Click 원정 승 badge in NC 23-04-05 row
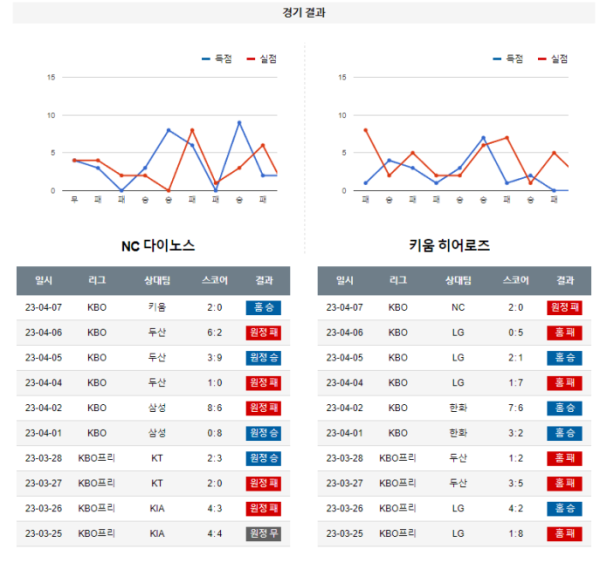The height and width of the screenshot is (563, 600). (x=263, y=358)
